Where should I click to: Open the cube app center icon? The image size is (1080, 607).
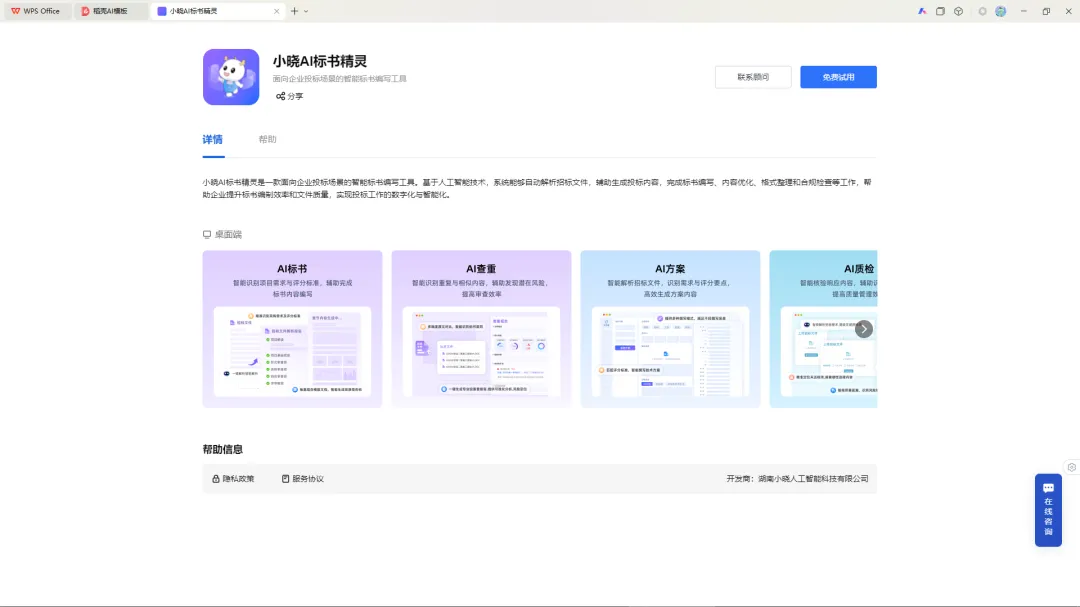[x=958, y=11]
